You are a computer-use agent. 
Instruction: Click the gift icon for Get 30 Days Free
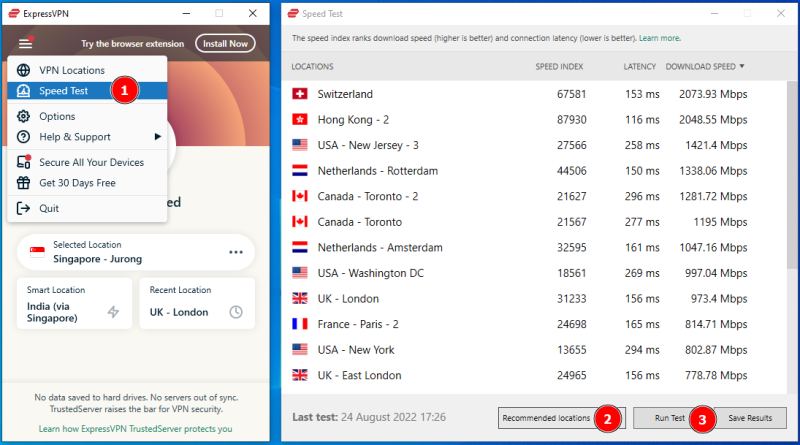(25, 183)
